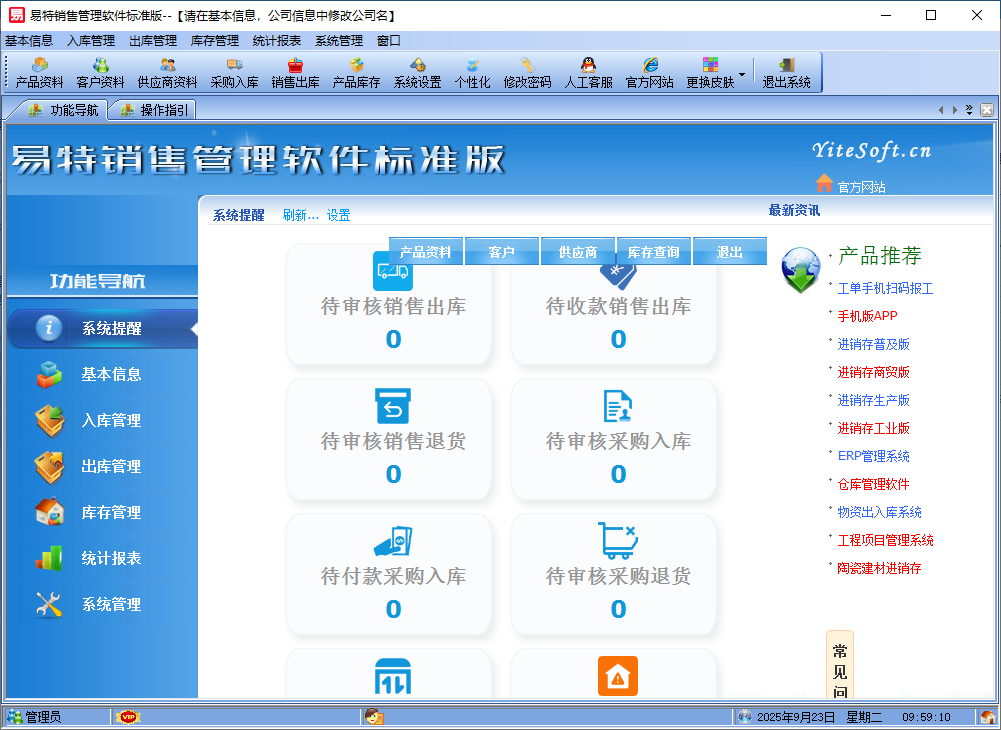This screenshot has width=1001, height=730.
Task: Click the 库存查询 quick button
Action: [x=653, y=252]
